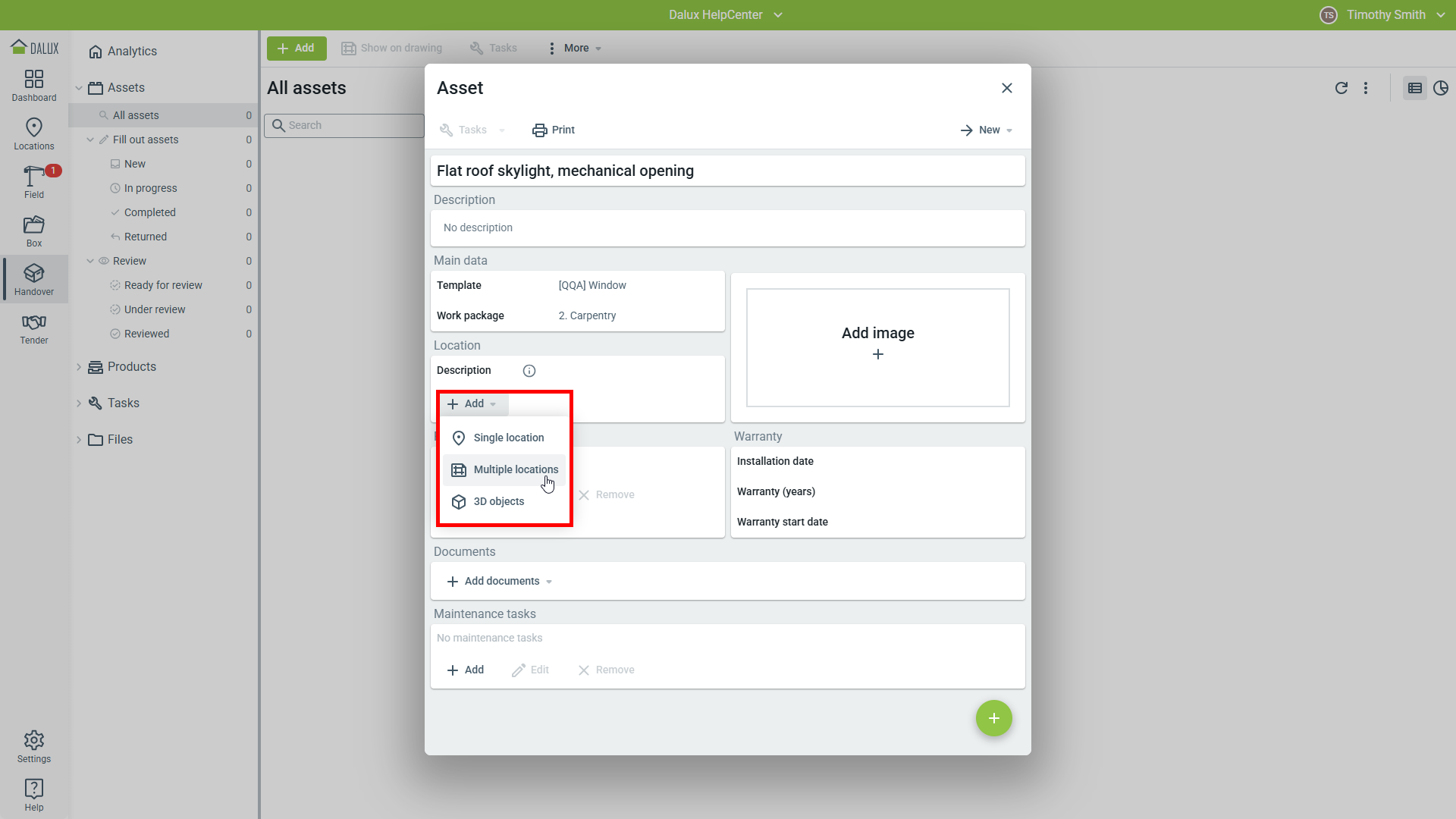The image size is (1456, 819).
Task: Click the refresh icon in top right
Action: point(1341,88)
